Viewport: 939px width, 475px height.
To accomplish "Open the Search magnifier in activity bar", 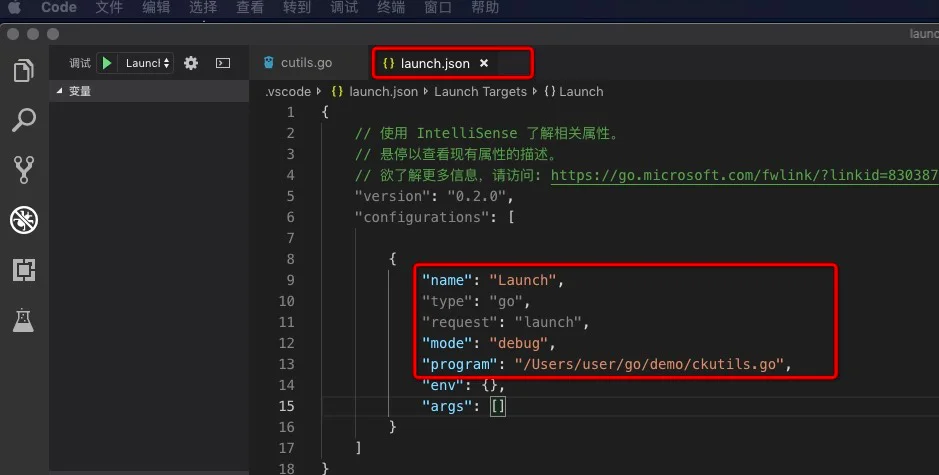I will (x=23, y=120).
